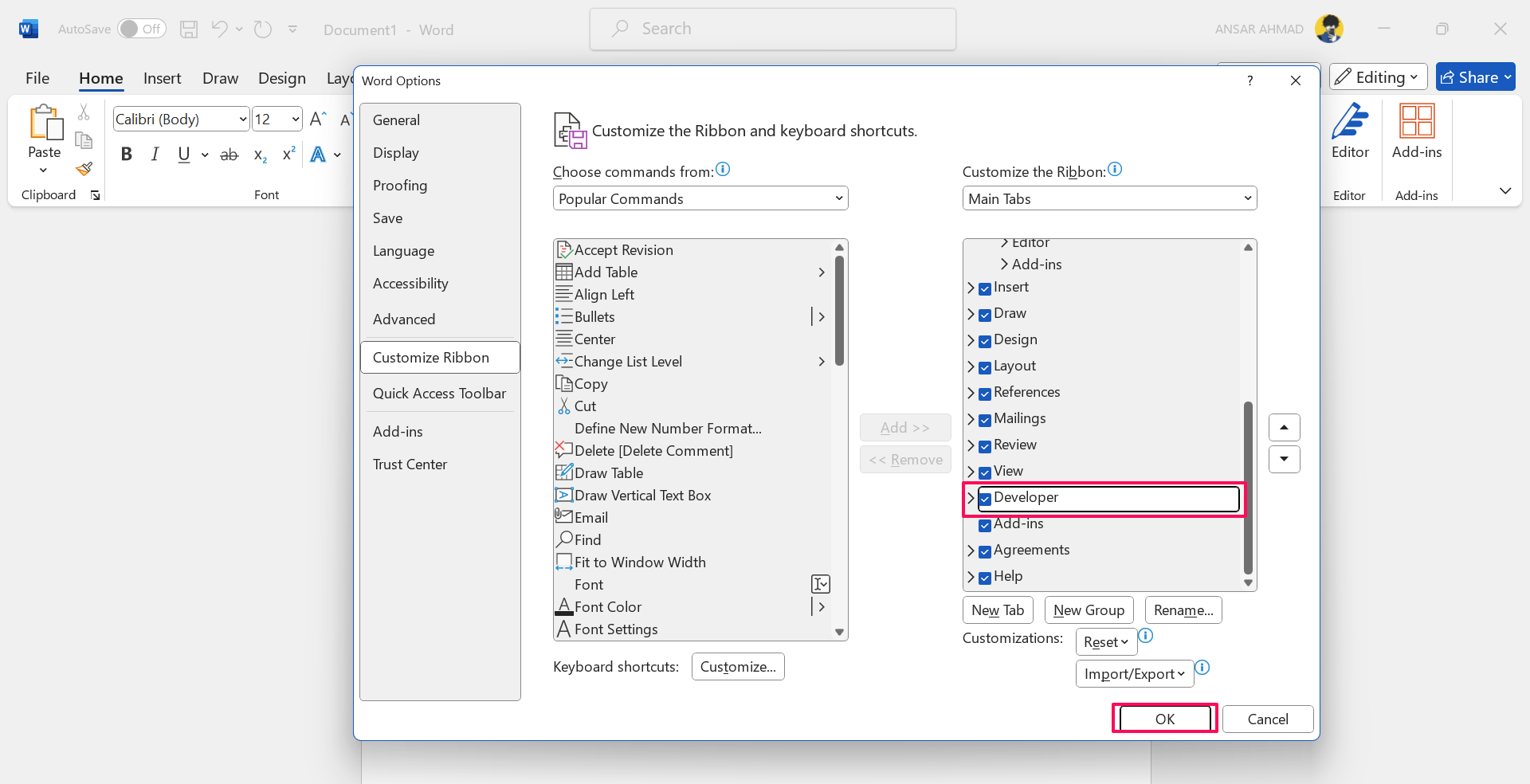1530x784 pixels.
Task: Toggle Bold formatting in ribbon
Action: (126, 155)
